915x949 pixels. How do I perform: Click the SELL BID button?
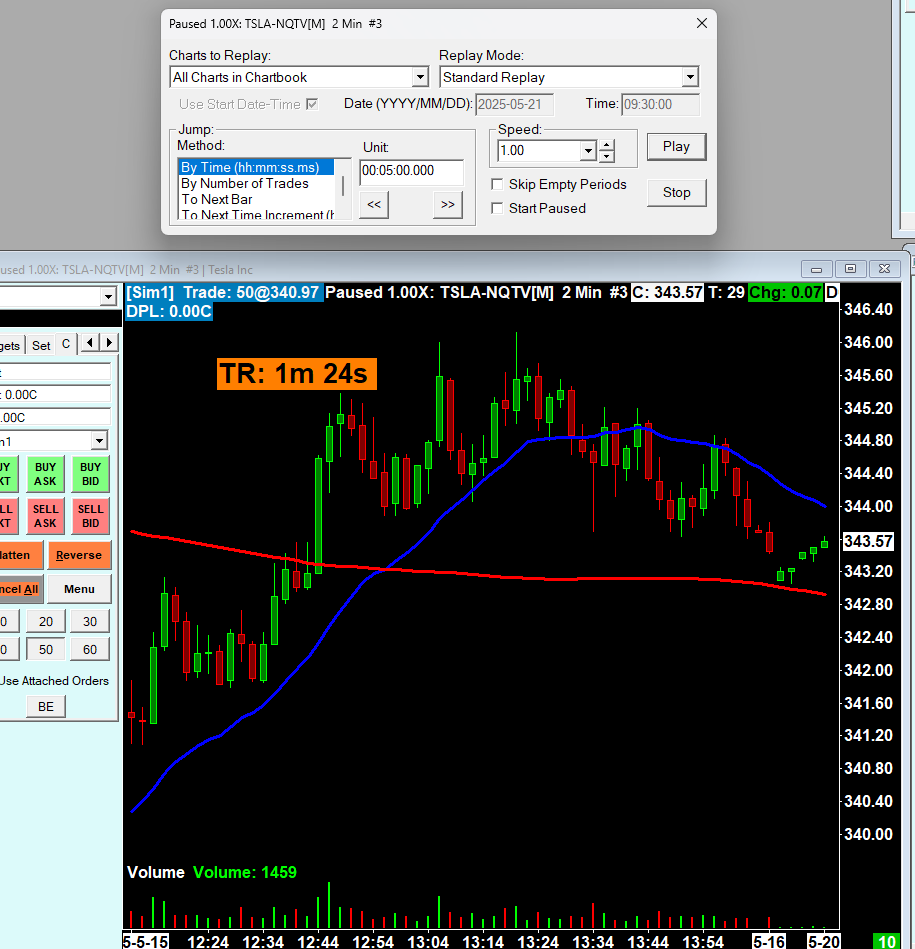click(91, 516)
